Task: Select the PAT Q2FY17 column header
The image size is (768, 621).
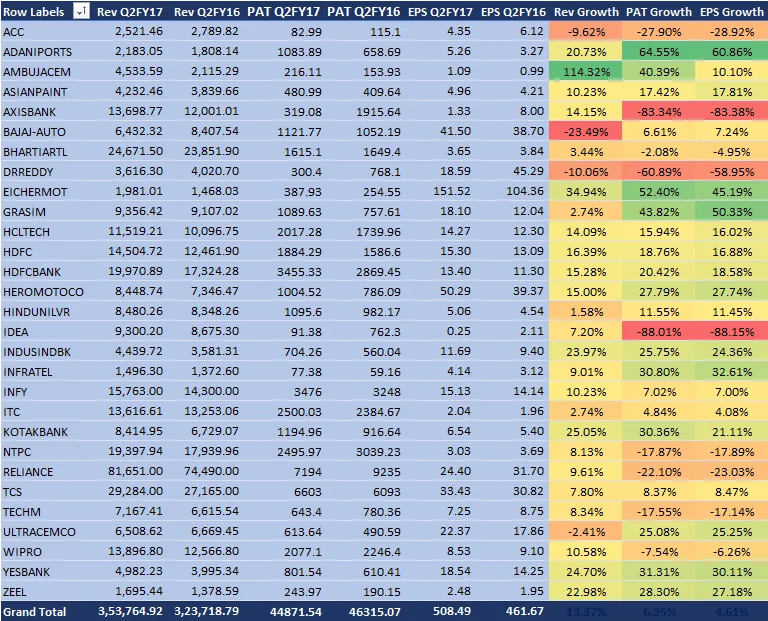Action: 284,11
